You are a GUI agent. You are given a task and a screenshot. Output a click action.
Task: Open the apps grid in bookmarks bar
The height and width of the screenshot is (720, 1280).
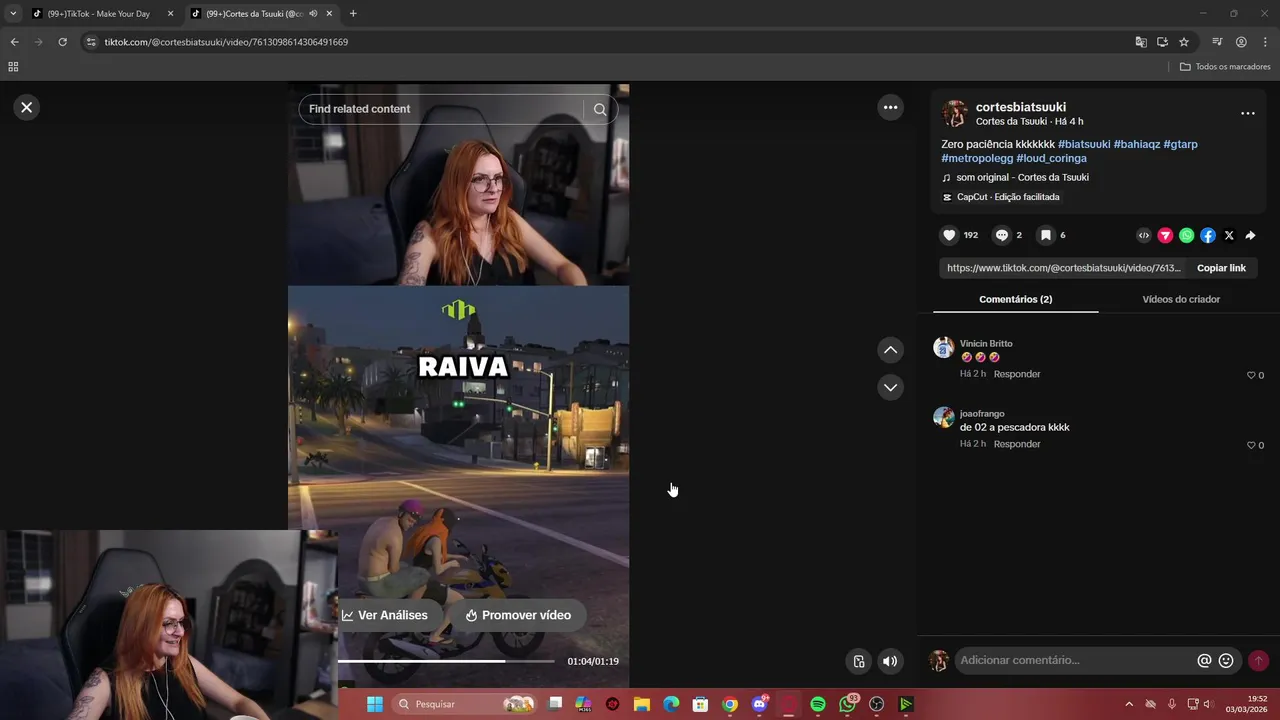[13, 67]
